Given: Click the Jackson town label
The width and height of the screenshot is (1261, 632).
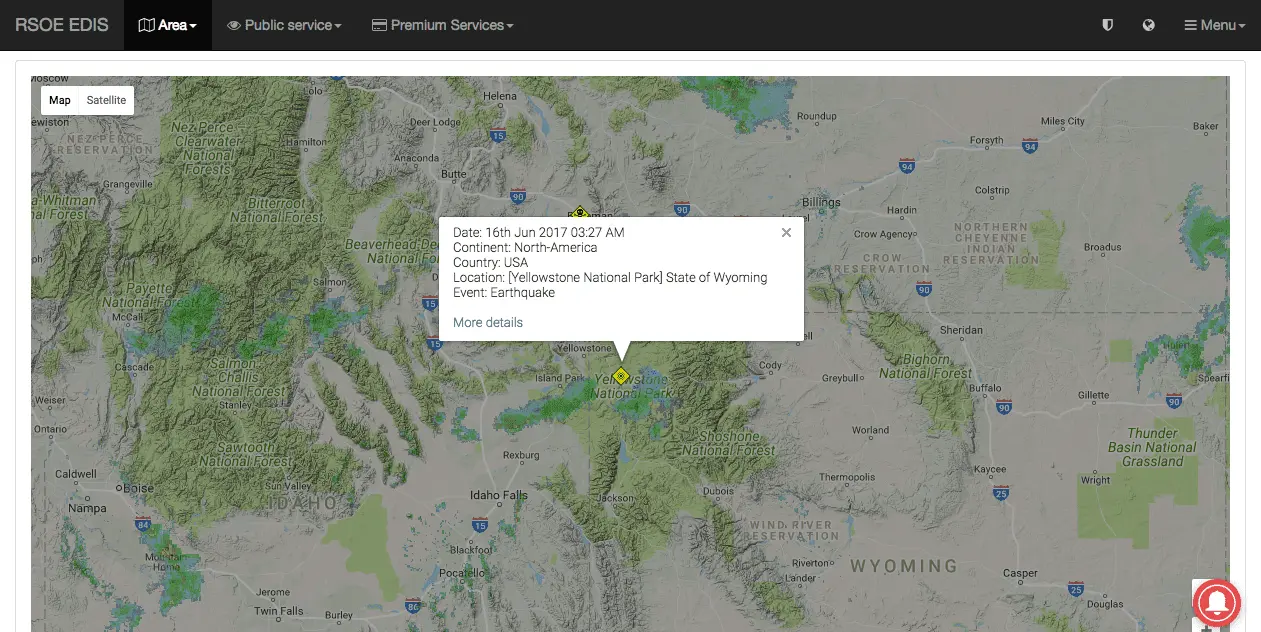Looking at the screenshot, I should (616, 498).
